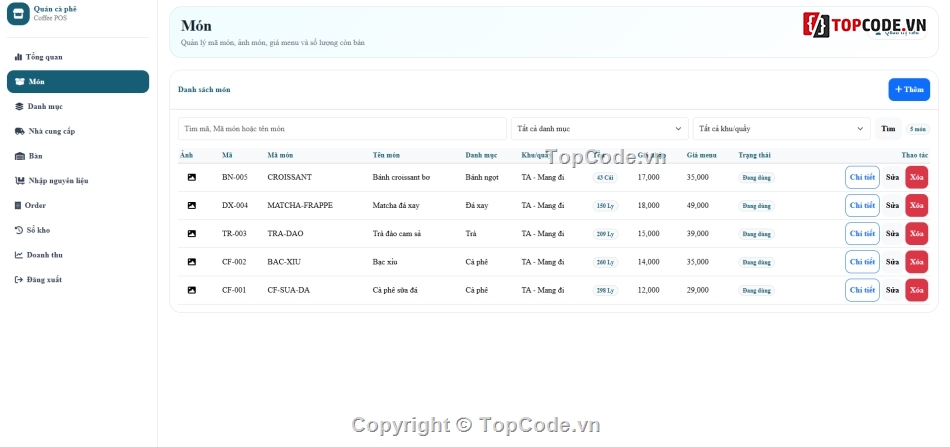The width and height of the screenshot is (950, 447).
Task: Open Chi tiết for Cà phê sữa đá
Action: pyautogui.click(x=862, y=290)
